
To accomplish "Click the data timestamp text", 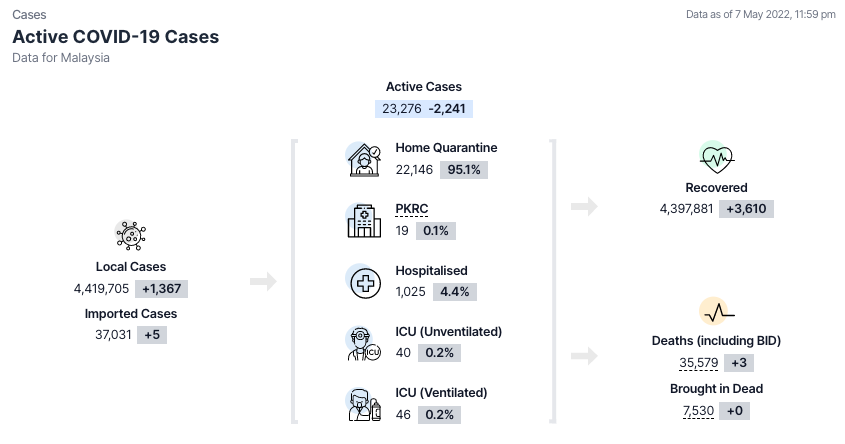I will pyautogui.click(x=760, y=15).
